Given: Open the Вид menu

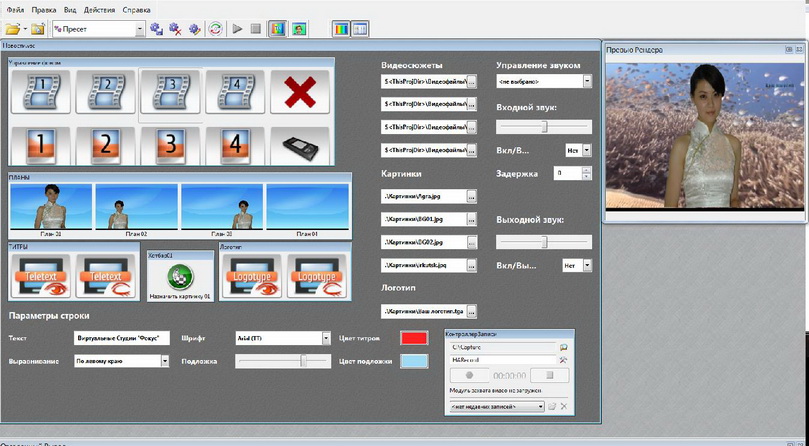Looking at the screenshot, I should click(x=70, y=10).
